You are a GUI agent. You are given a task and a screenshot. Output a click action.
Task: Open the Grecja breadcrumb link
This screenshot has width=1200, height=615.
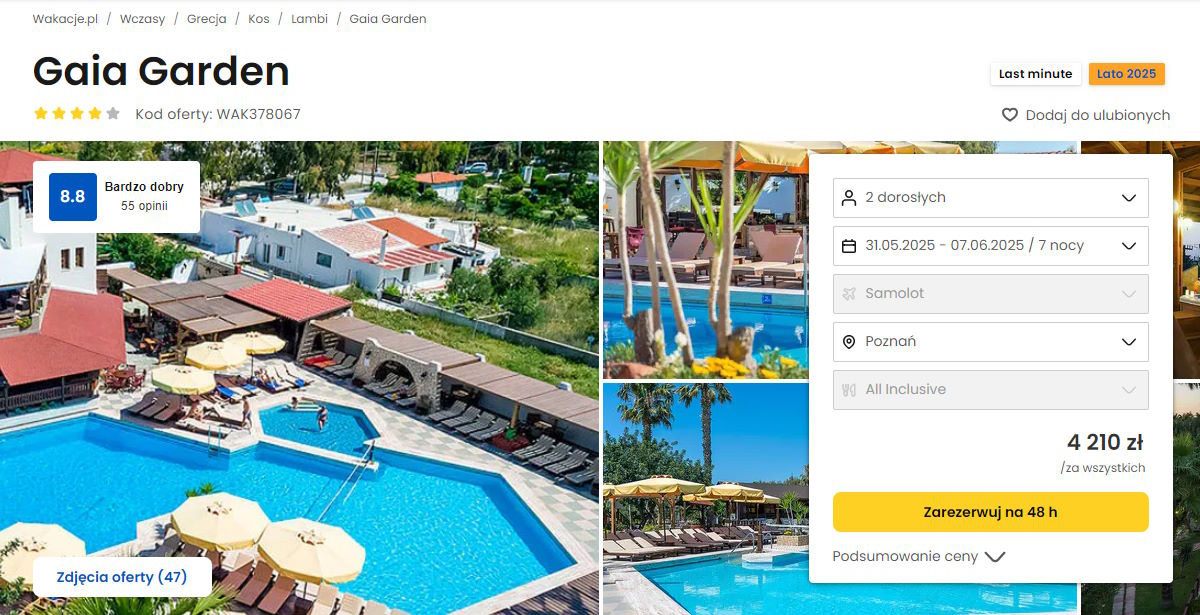[206, 19]
